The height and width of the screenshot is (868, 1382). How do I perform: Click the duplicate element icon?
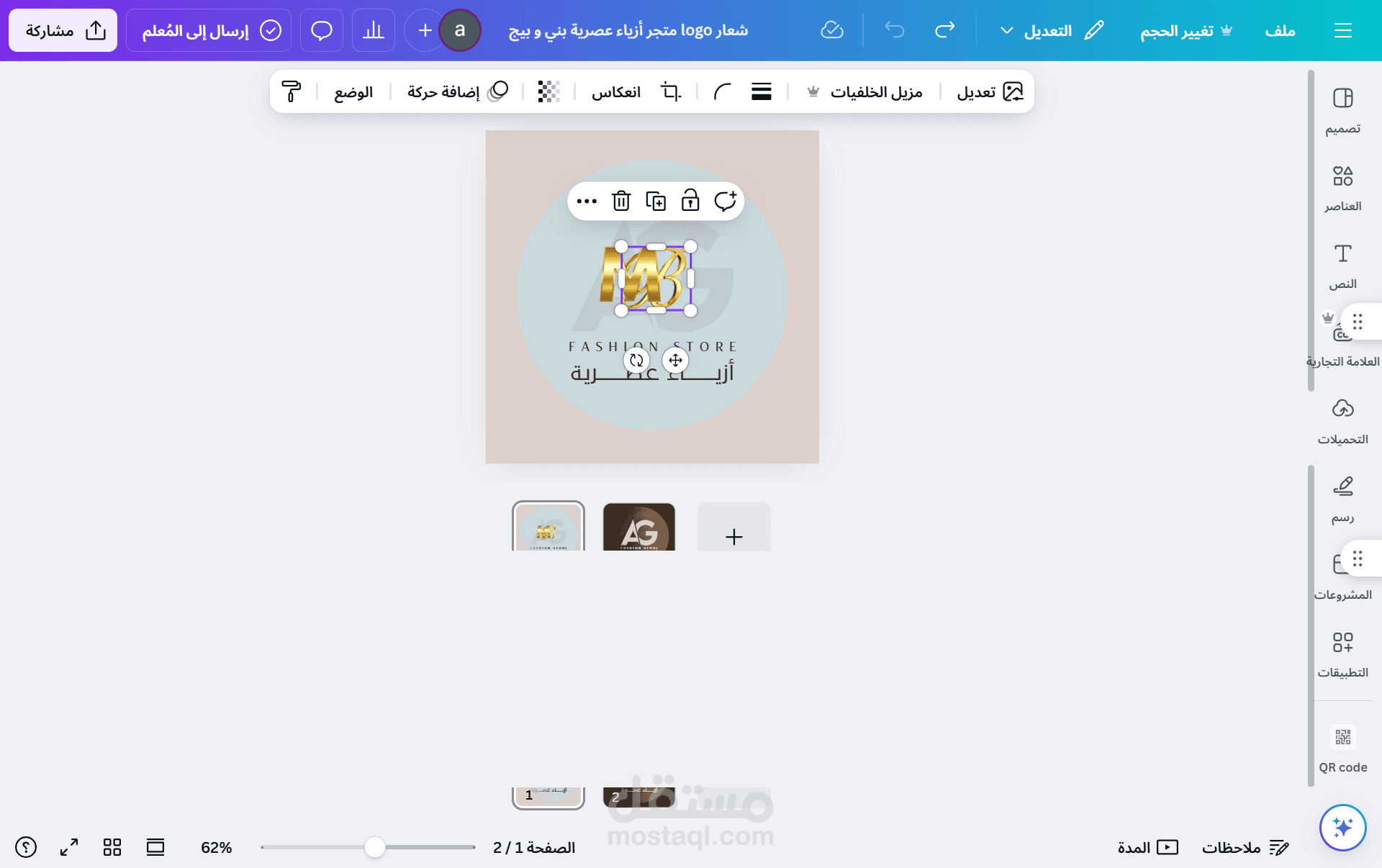pyautogui.click(x=656, y=201)
